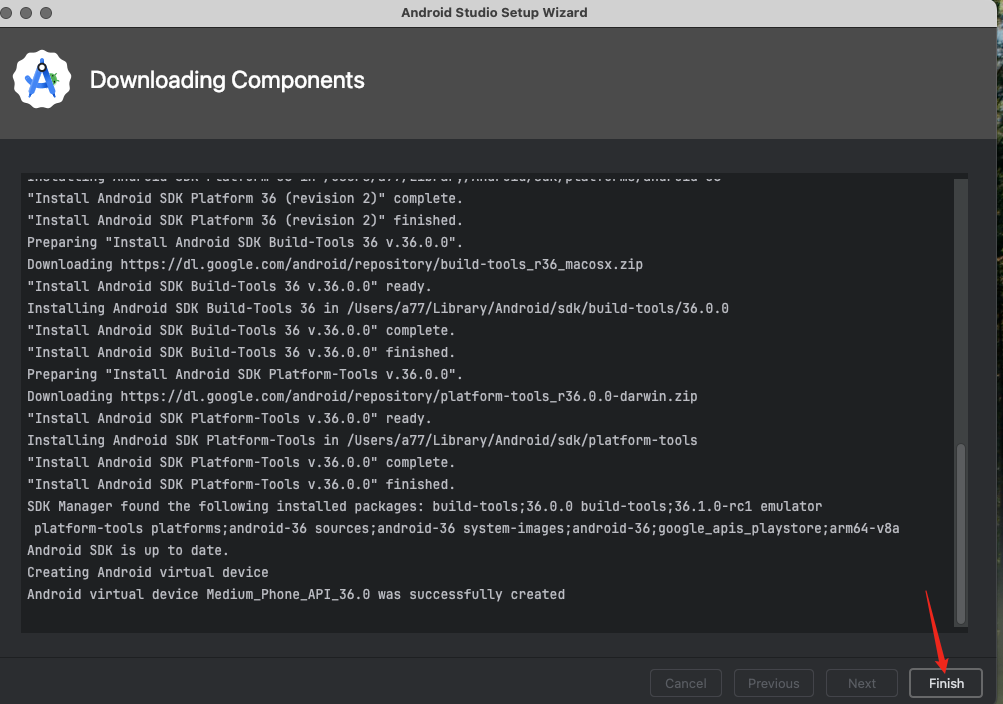This screenshot has width=1003, height=704.
Task: Click the build-tools_r36_macosx.zip download URL line
Action: (335, 265)
